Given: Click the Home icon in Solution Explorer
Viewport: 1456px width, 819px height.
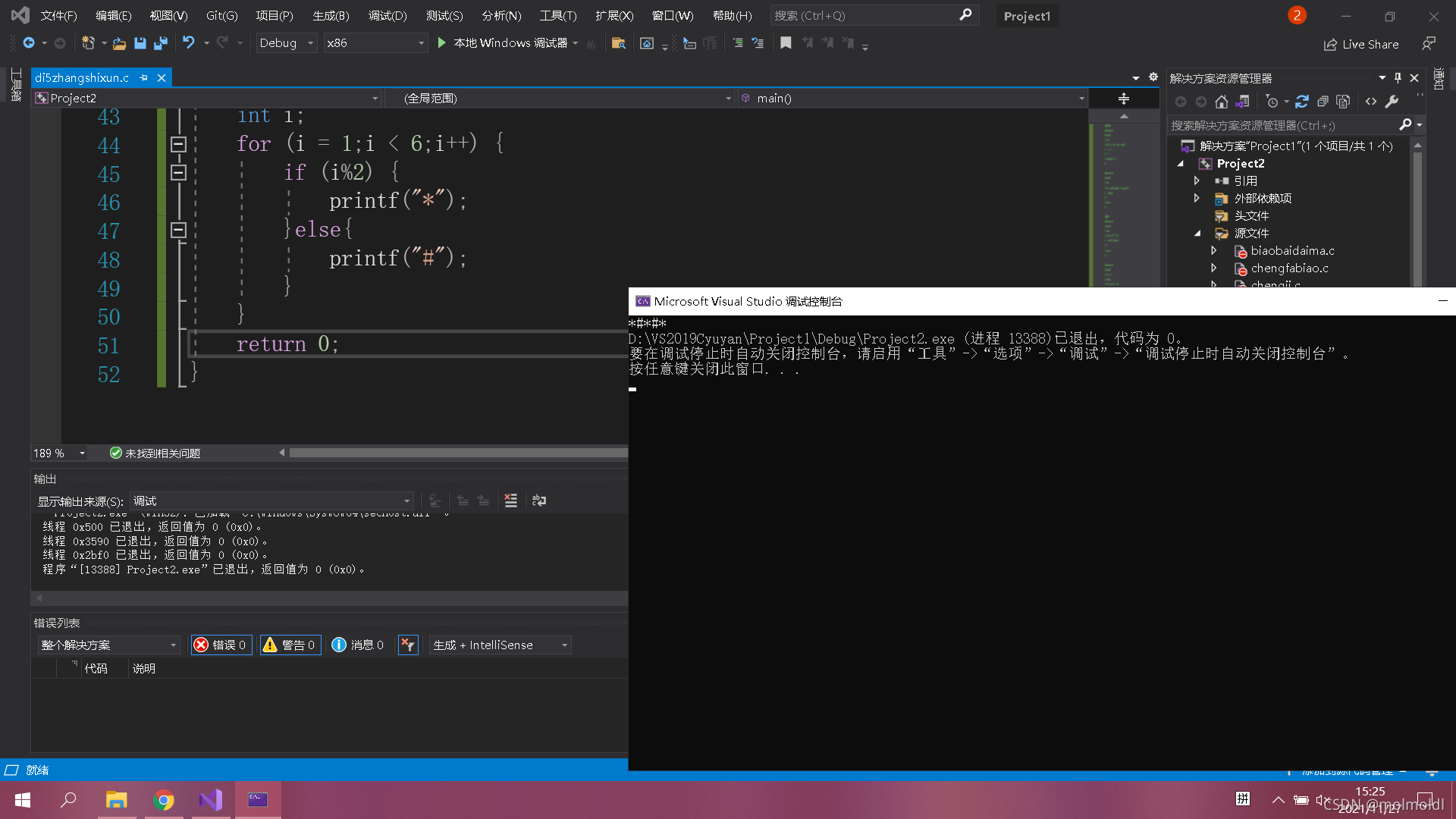Looking at the screenshot, I should [1221, 102].
